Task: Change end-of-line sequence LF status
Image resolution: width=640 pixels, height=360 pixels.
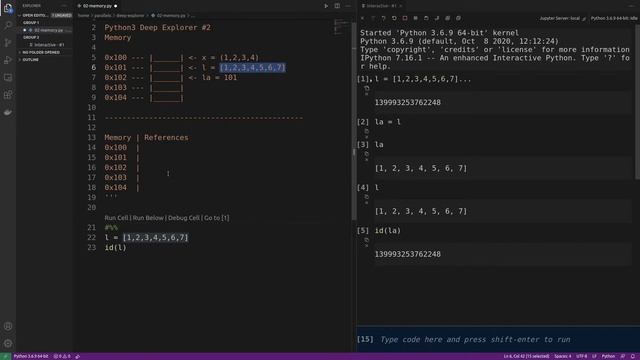Action: (x=594, y=356)
